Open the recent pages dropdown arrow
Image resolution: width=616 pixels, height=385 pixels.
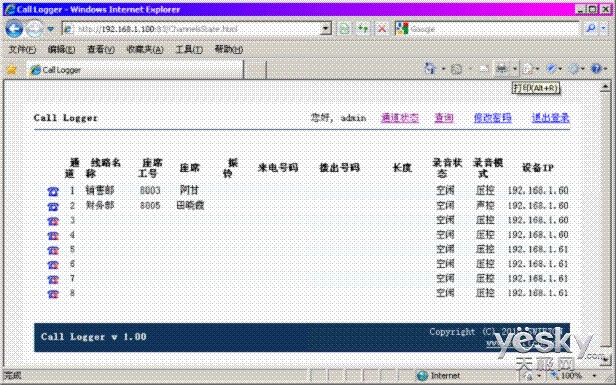tap(51, 29)
